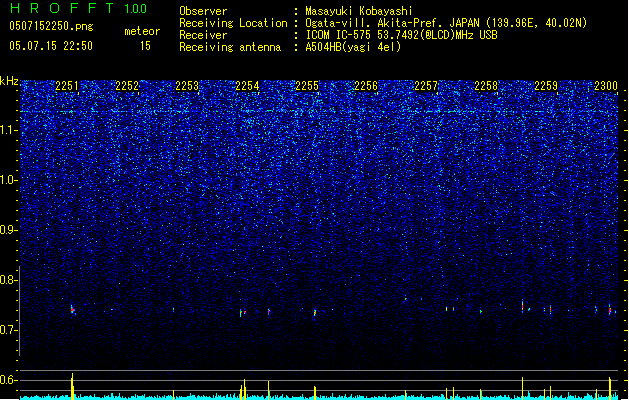
Task: Click the A504HB(yagi 4el) antenna value
Action: tap(353, 47)
